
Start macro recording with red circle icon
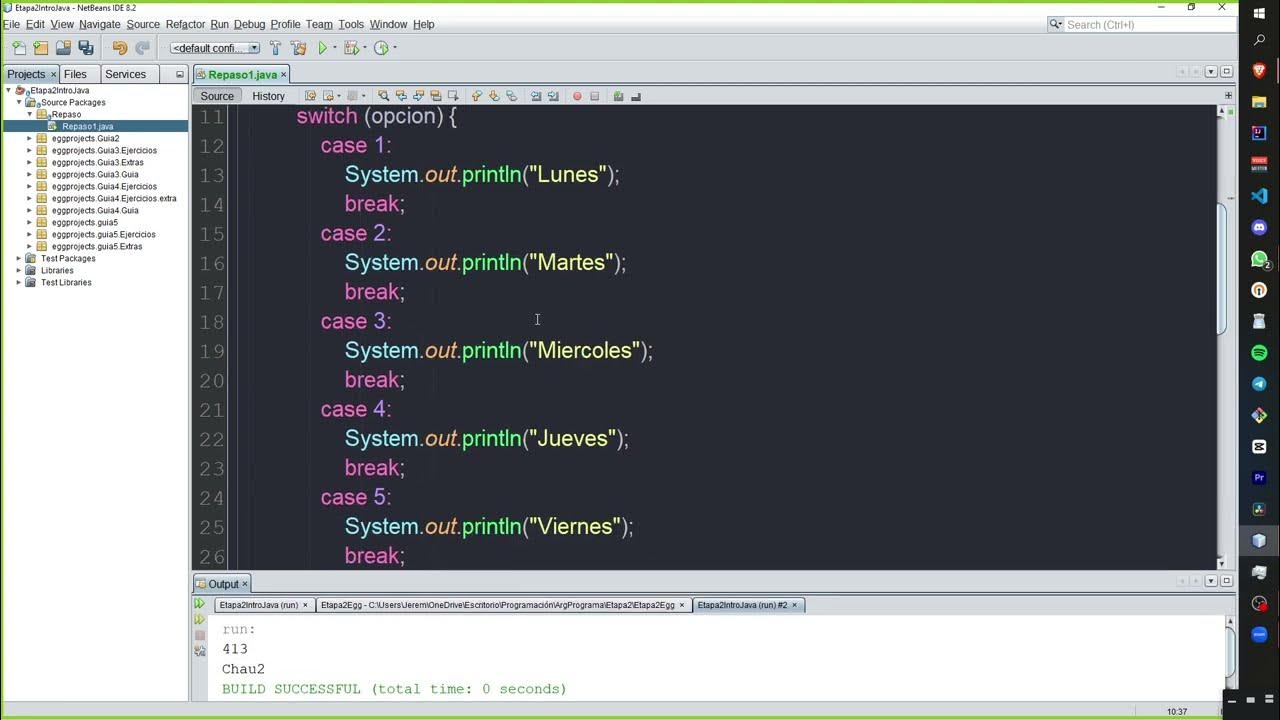click(x=577, y=96)
